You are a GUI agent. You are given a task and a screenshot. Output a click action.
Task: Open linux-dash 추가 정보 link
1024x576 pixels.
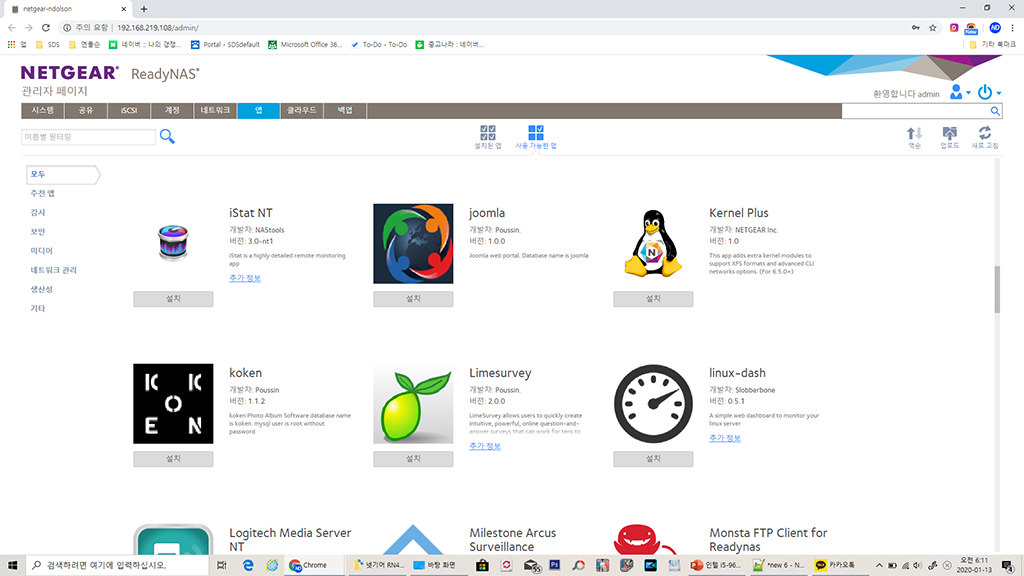[x=725, y=438]
